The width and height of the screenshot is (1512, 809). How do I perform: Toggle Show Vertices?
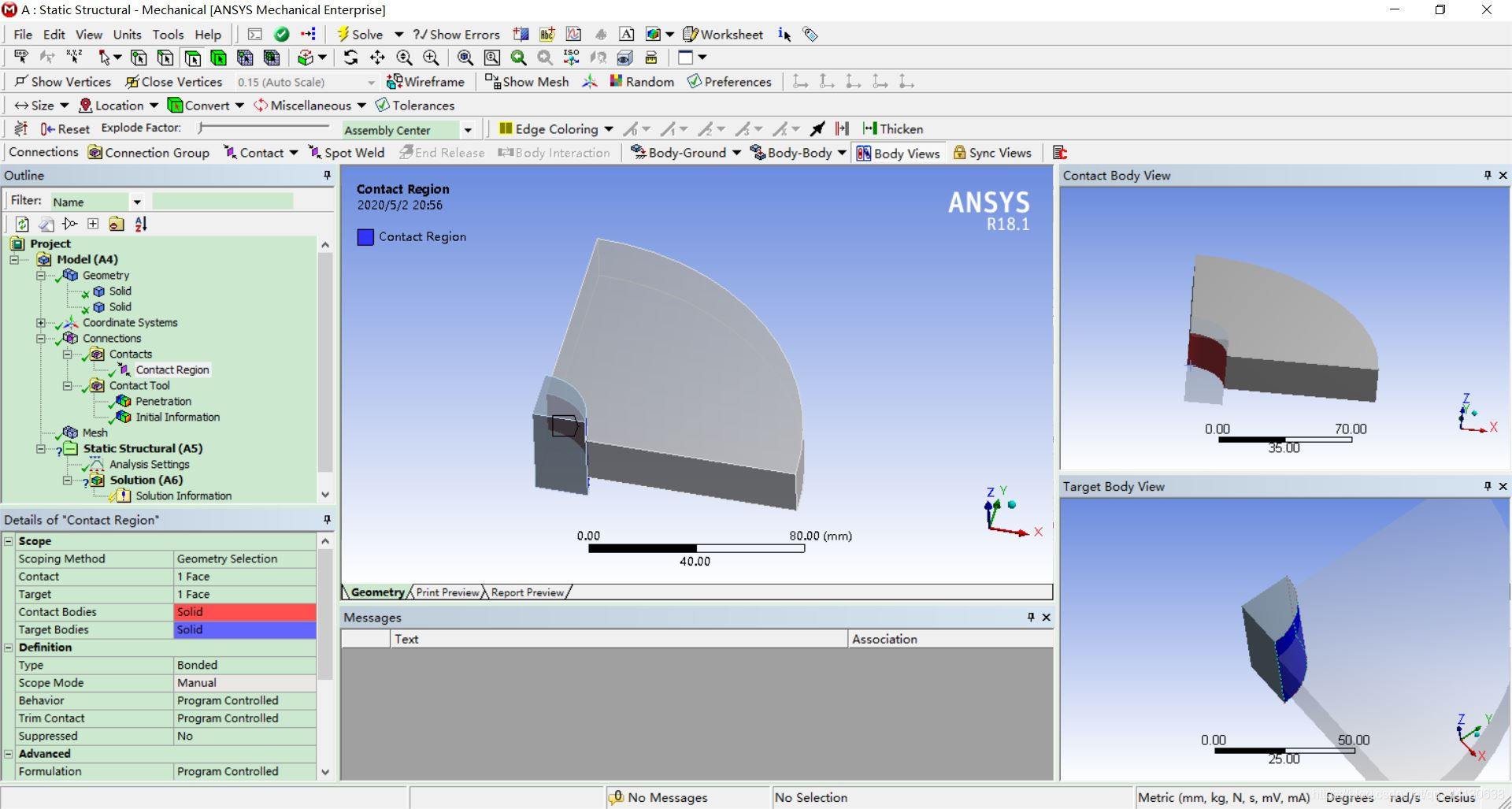click(x=63, y=81)
